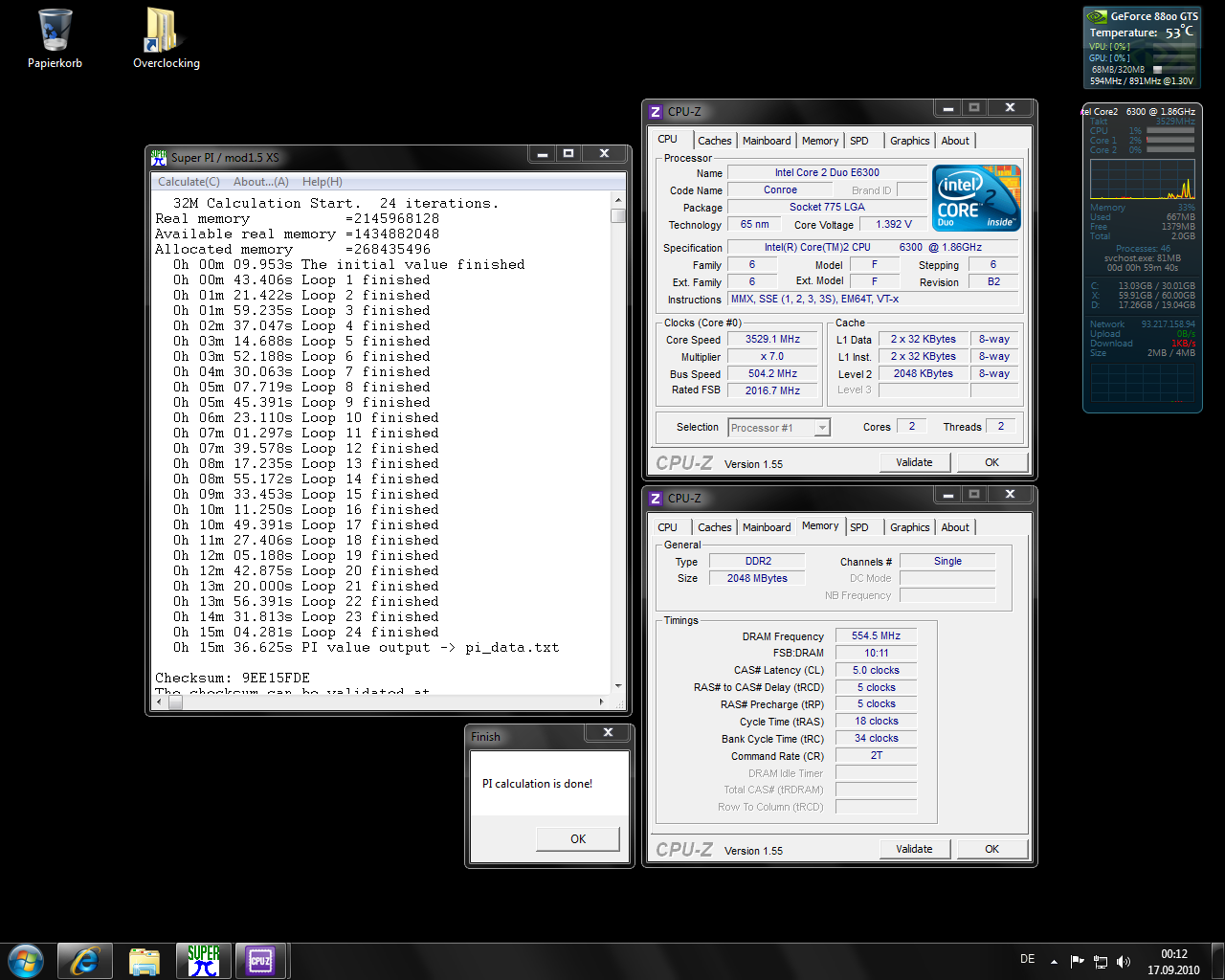Click Validate in lower CPU-Z window
The height and width of the screenshot is (980, 1225).
pyautogui.click(x=914, y=849)
